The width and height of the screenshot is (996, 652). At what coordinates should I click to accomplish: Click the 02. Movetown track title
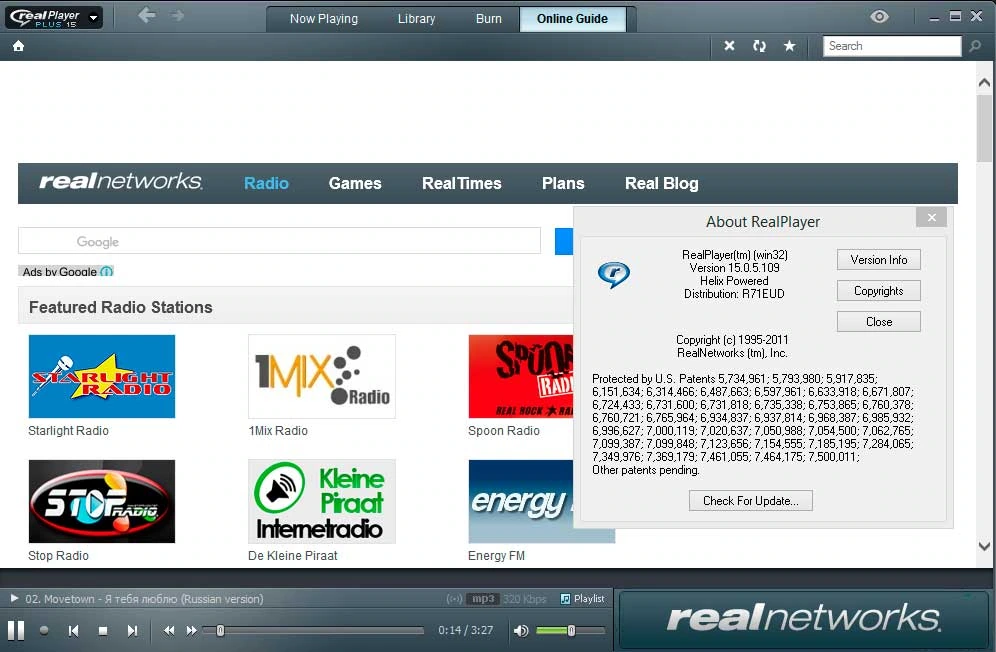144,599
